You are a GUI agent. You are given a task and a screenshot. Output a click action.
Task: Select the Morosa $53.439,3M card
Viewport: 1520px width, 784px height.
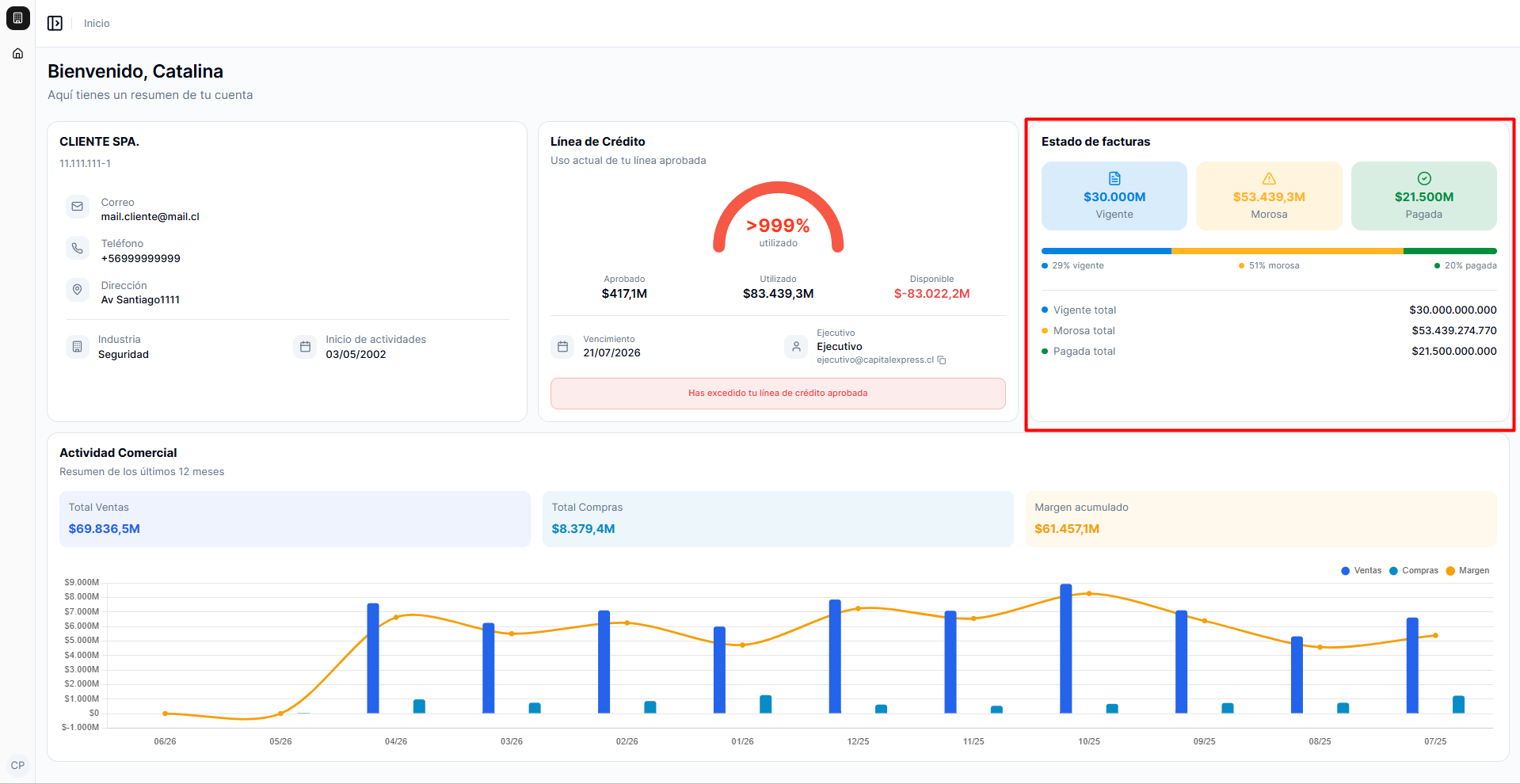pyautogui.click(x=1269, y=196)
